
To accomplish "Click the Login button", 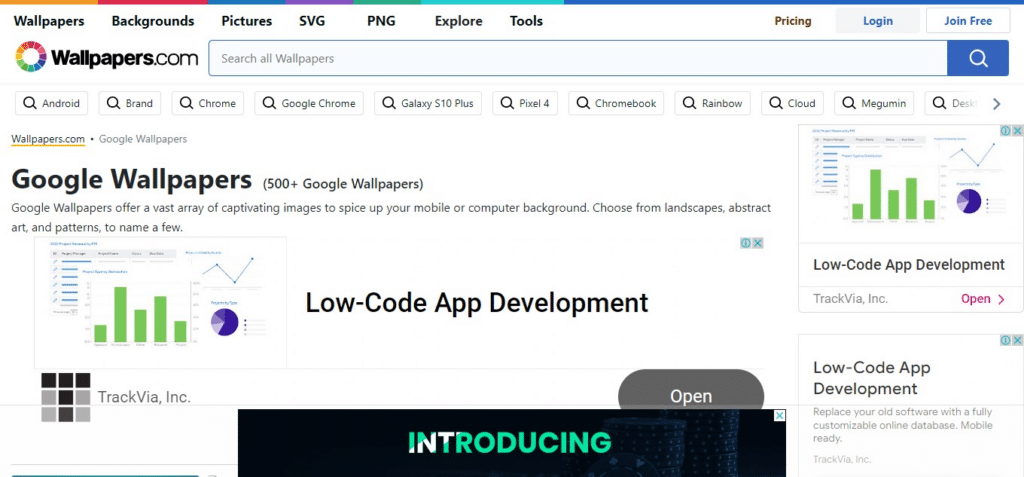I will point(878,21).
